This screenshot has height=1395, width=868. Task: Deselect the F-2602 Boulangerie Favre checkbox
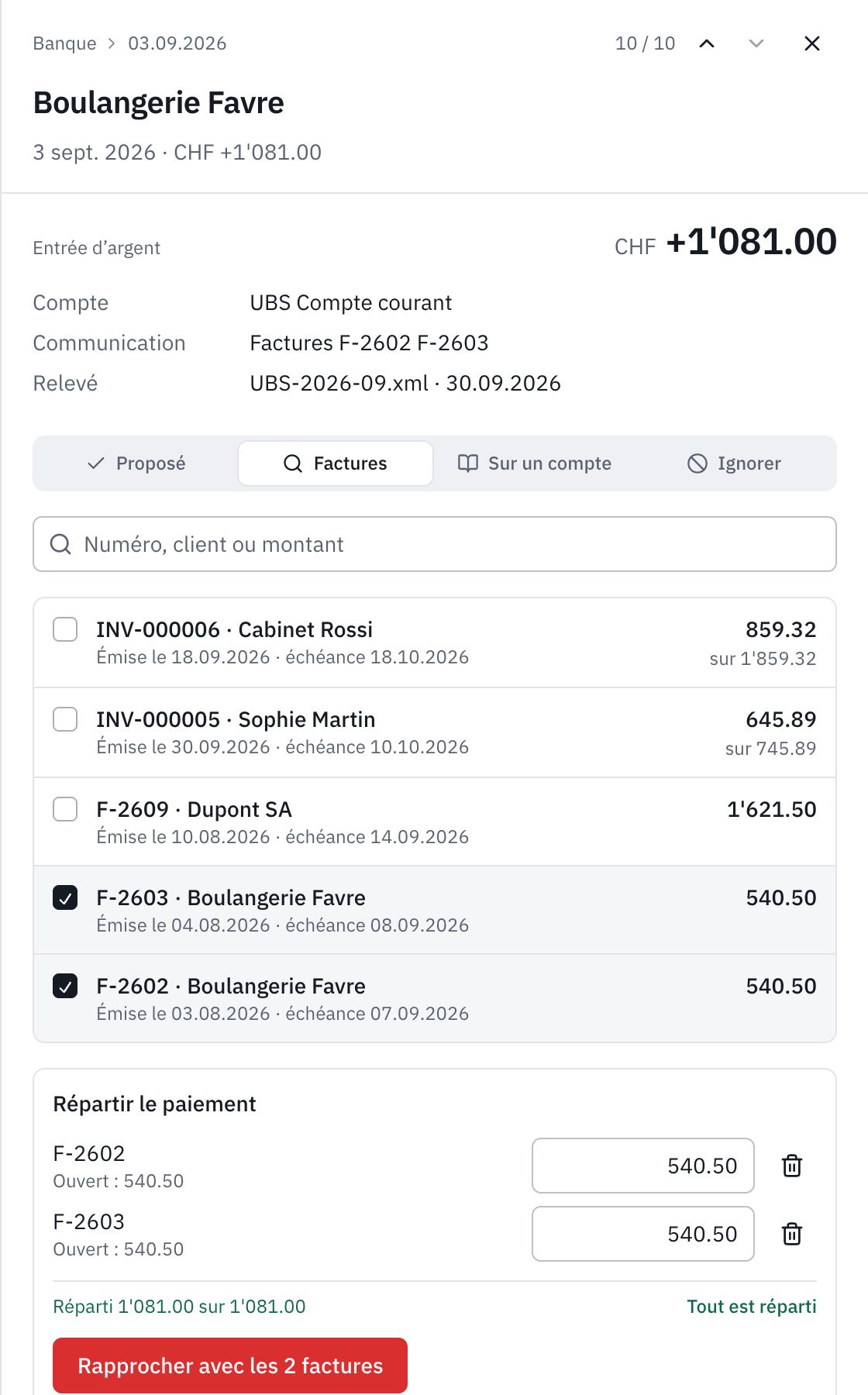[x=65, y=986]
